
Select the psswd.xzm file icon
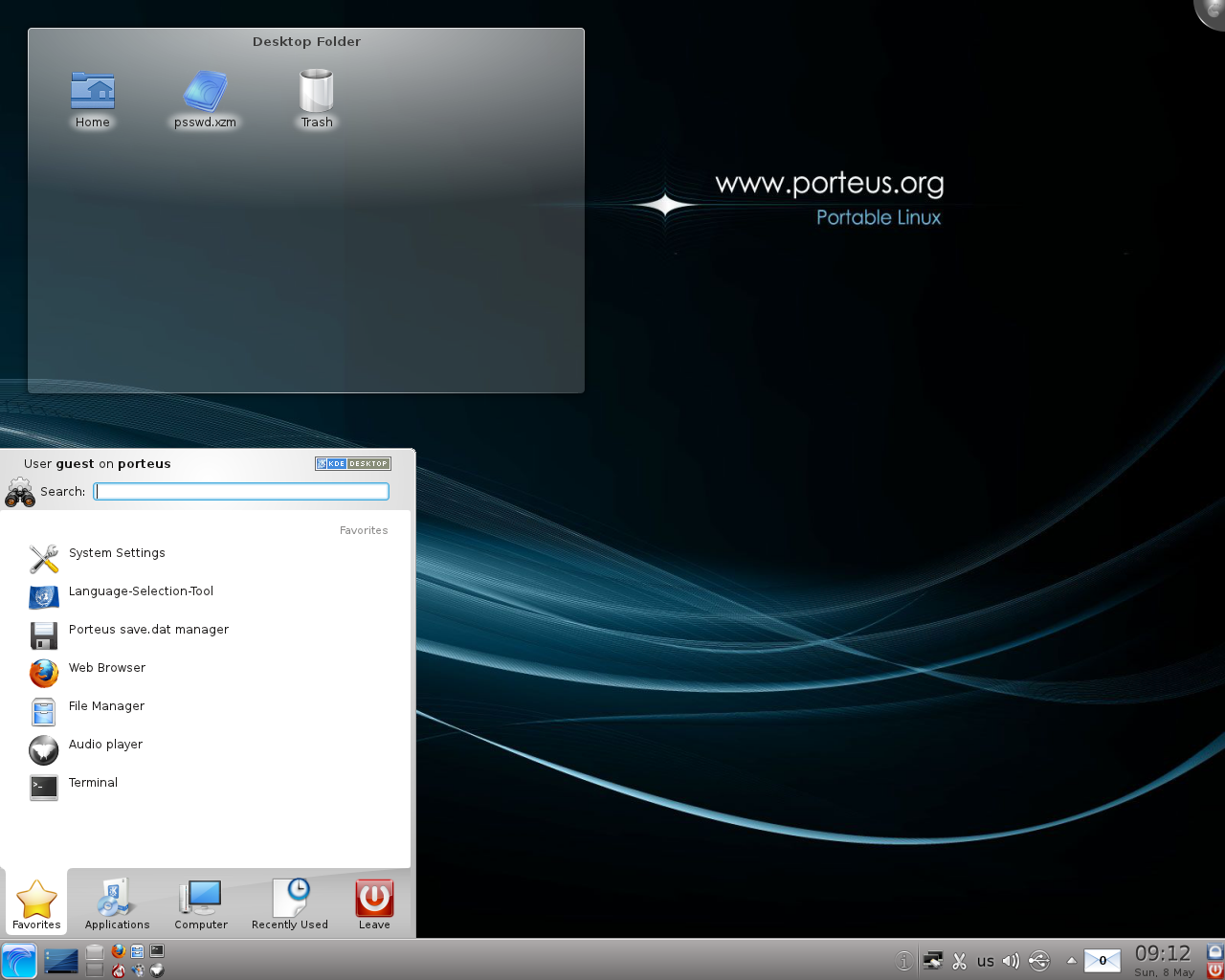click(205, 100)
